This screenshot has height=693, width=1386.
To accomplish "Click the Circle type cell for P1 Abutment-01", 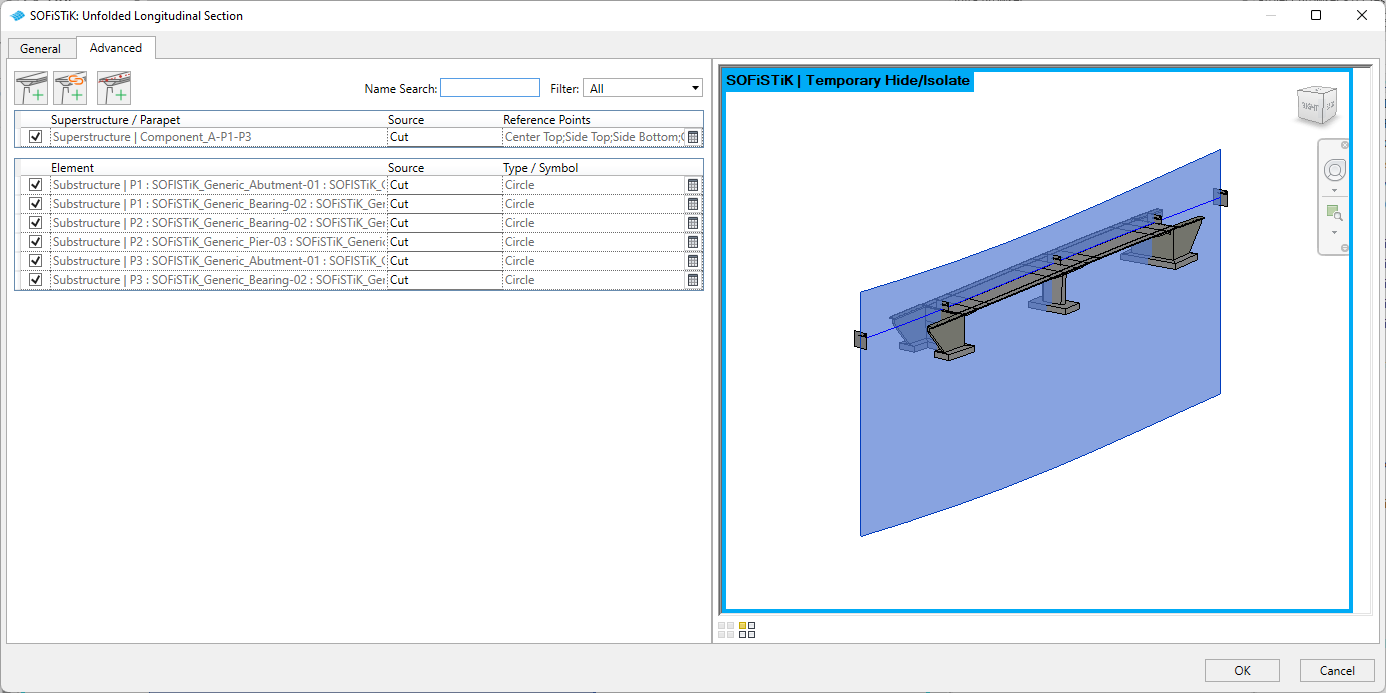I will pos(593,185).
